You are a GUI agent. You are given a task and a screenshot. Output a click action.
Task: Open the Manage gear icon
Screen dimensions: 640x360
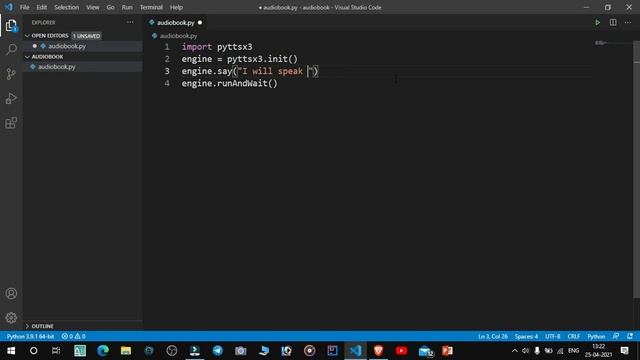coord(11,318)
